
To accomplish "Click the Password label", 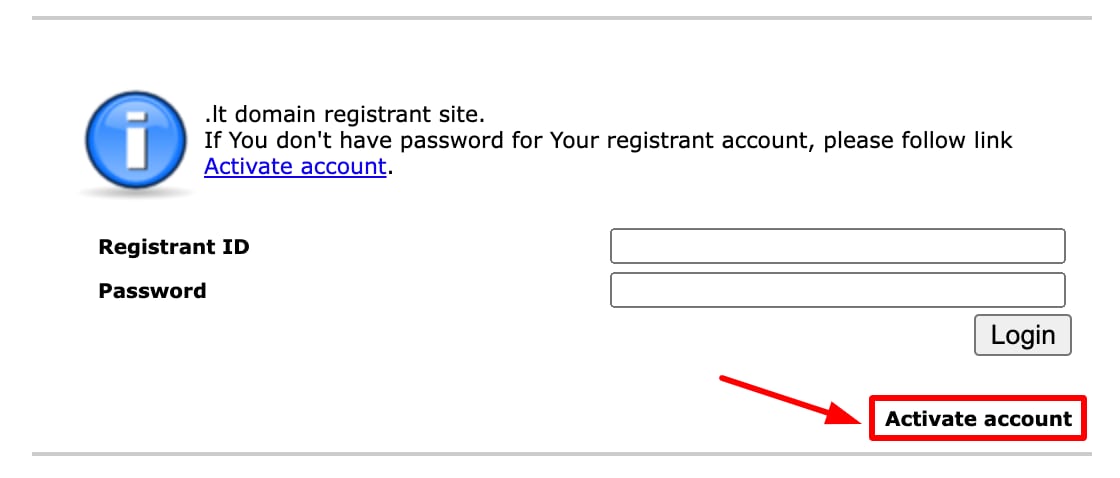I will tap(152, 291).
